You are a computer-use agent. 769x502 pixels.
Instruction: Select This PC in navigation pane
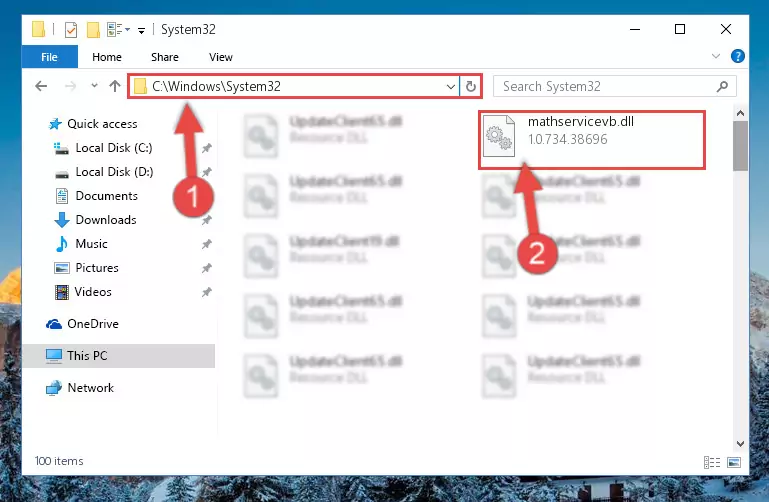click(87, 355)
